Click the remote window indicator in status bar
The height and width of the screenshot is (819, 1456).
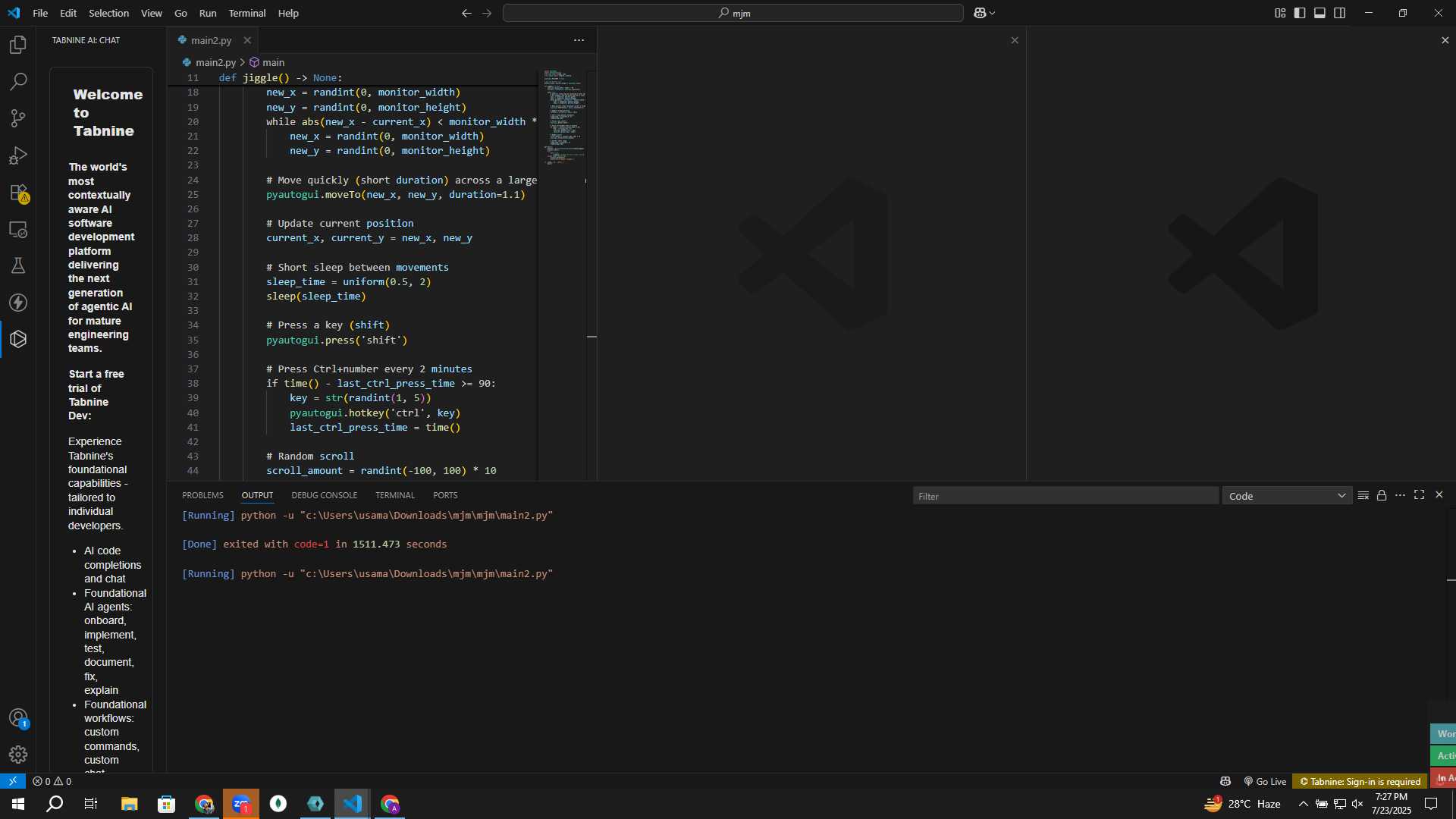click(x=13, y=781)
